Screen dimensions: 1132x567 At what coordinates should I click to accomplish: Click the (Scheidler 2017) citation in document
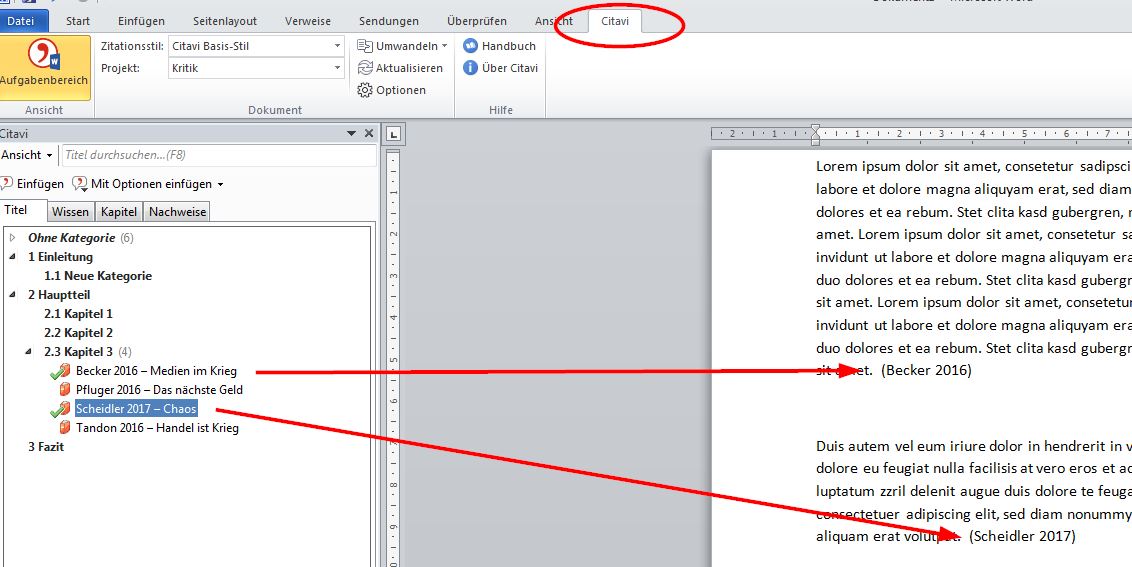click(x=1022, y=536)
